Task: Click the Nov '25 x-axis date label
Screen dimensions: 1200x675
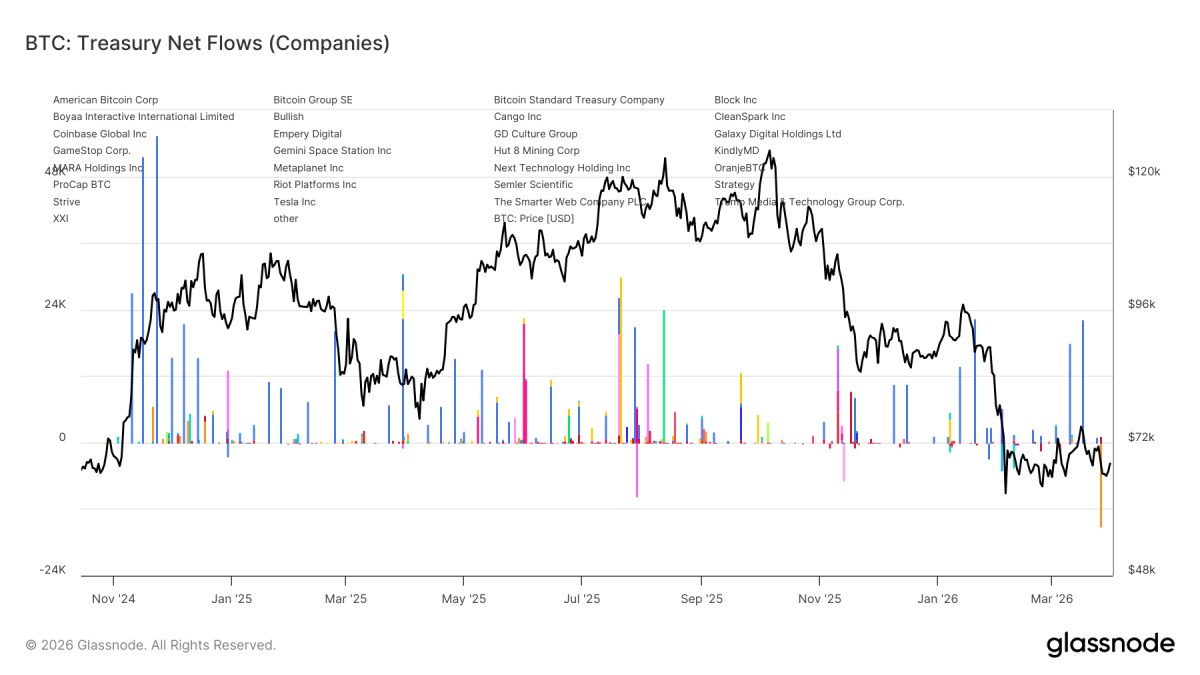Action: click(819, 599)
